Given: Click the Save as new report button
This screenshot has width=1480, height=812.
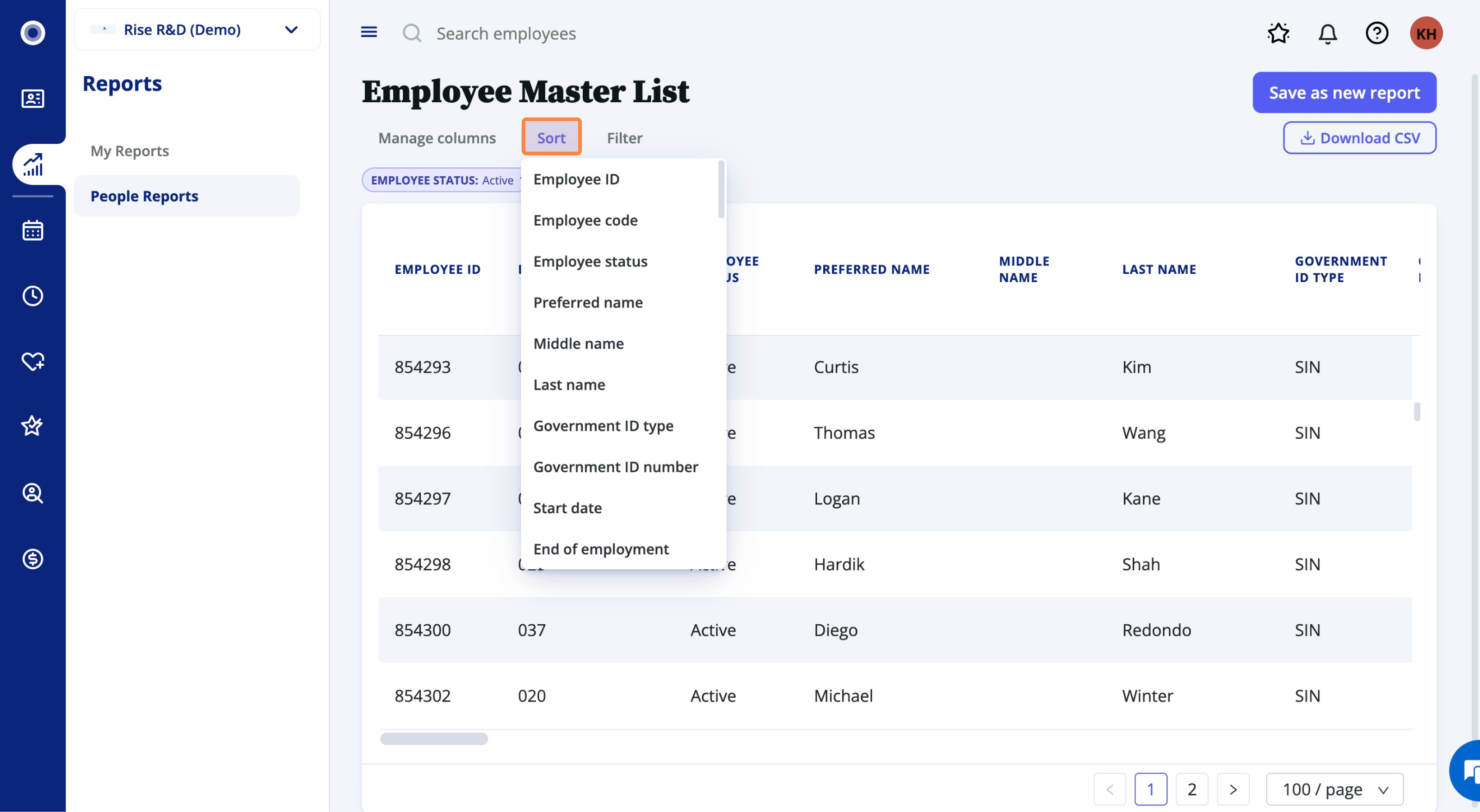Looking at the screenshot, I should pyautogui.click(x=1344, y=92).
